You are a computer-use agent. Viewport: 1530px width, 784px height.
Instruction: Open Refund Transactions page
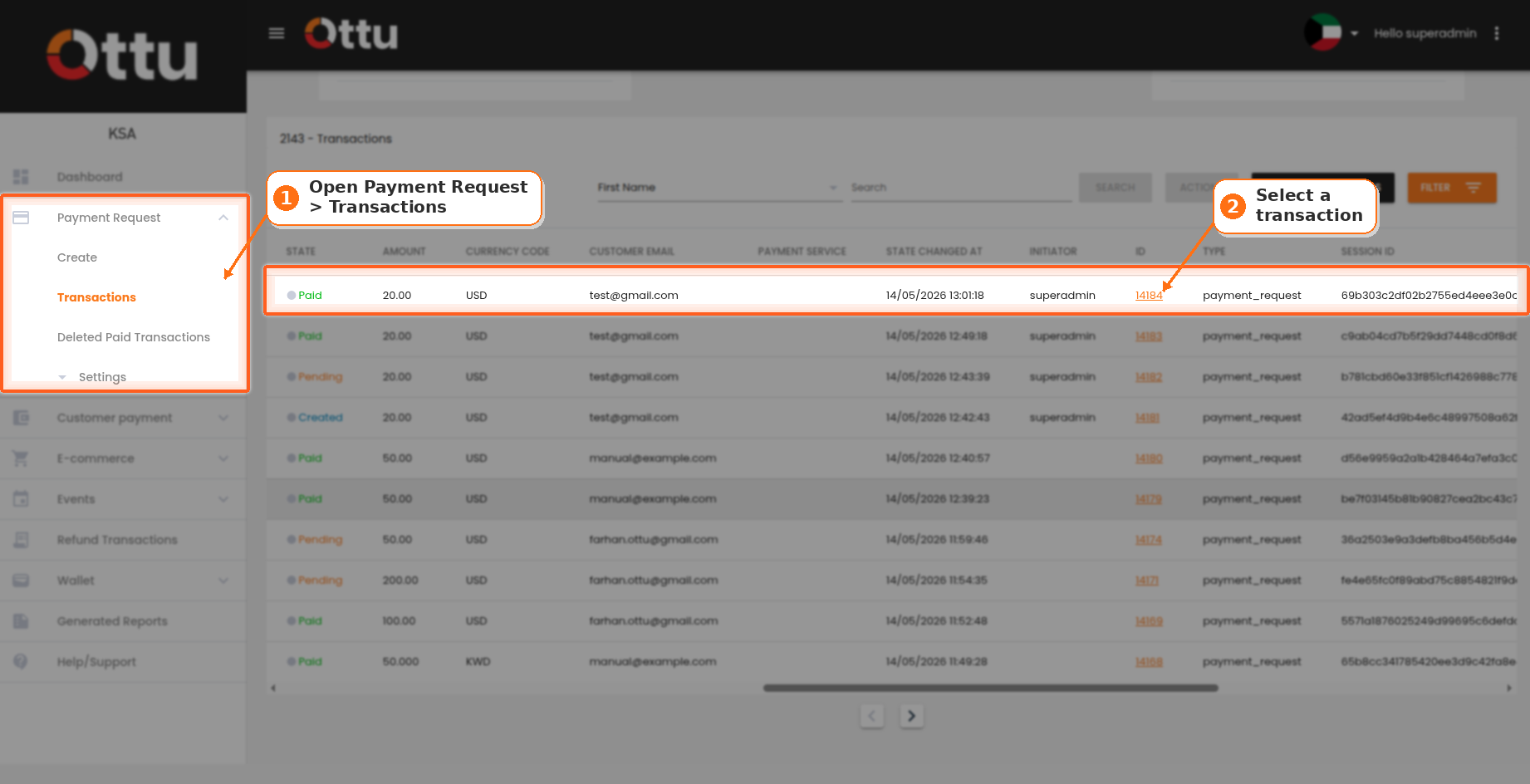point(117,540)
